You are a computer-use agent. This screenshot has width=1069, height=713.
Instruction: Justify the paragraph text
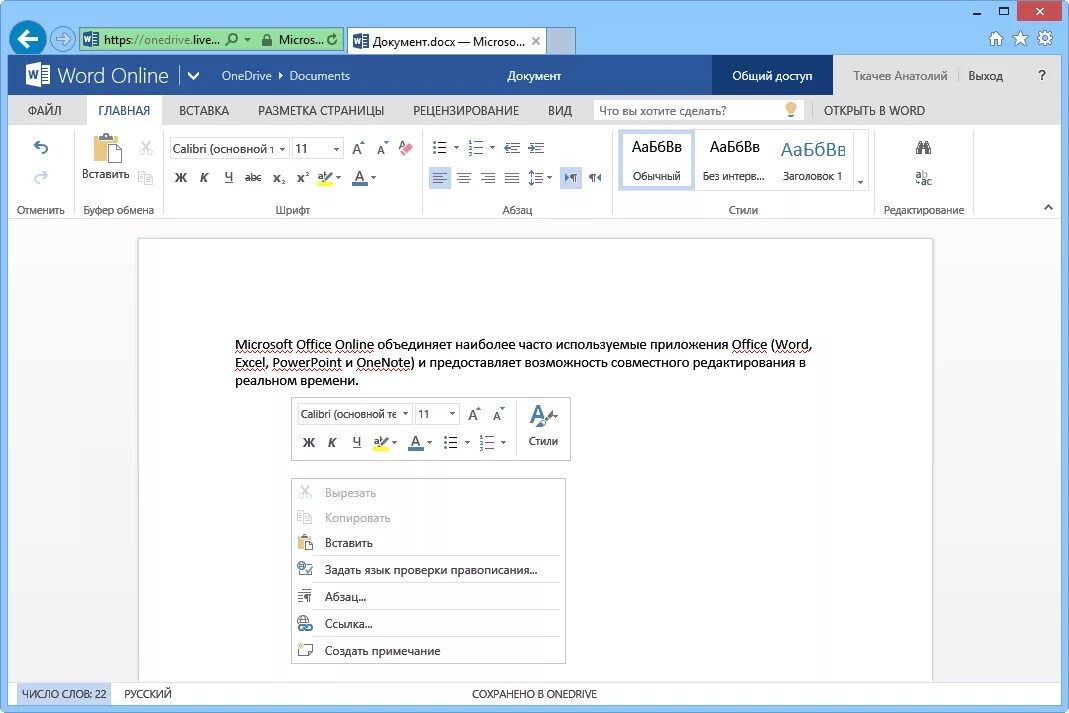click(x=512, y=178)
